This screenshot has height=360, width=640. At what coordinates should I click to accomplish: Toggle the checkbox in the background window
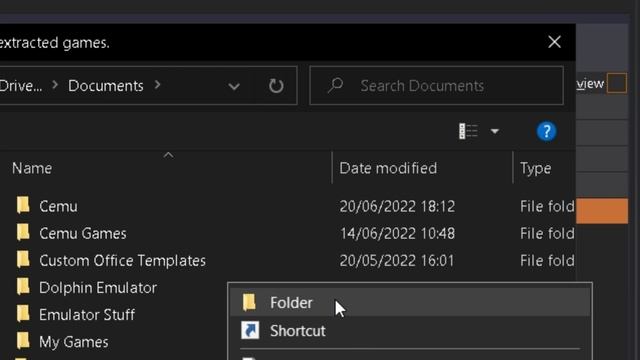click(x=617, y=83)
